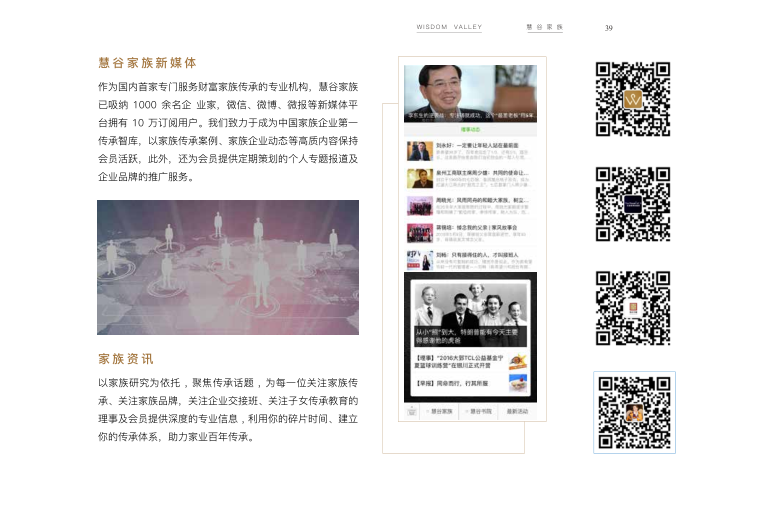Click the second QR code with dark center logo
The height and width of the screenshot is (511, 766).
633,204
